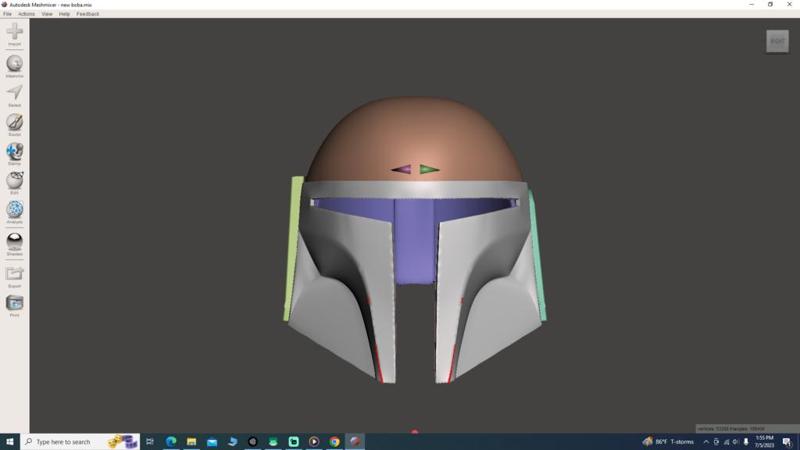Open the media player taskbar icon

coord(314,441)
